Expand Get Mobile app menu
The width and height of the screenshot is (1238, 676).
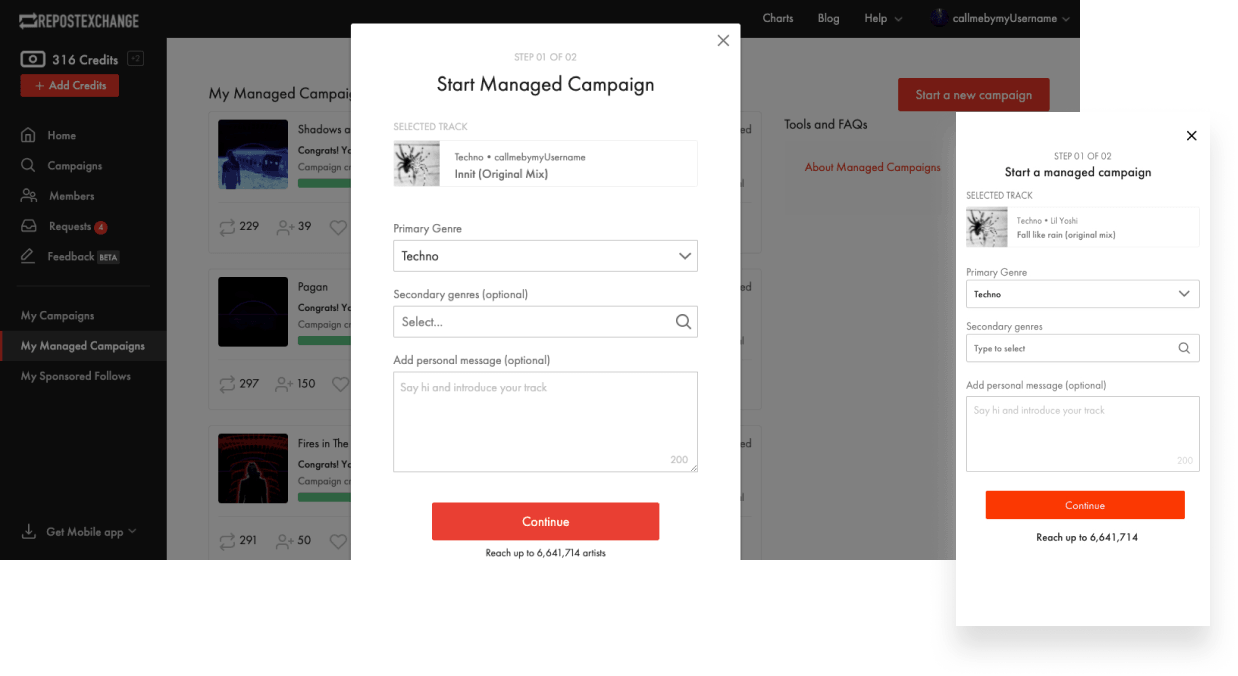click(x=80, y=532)
